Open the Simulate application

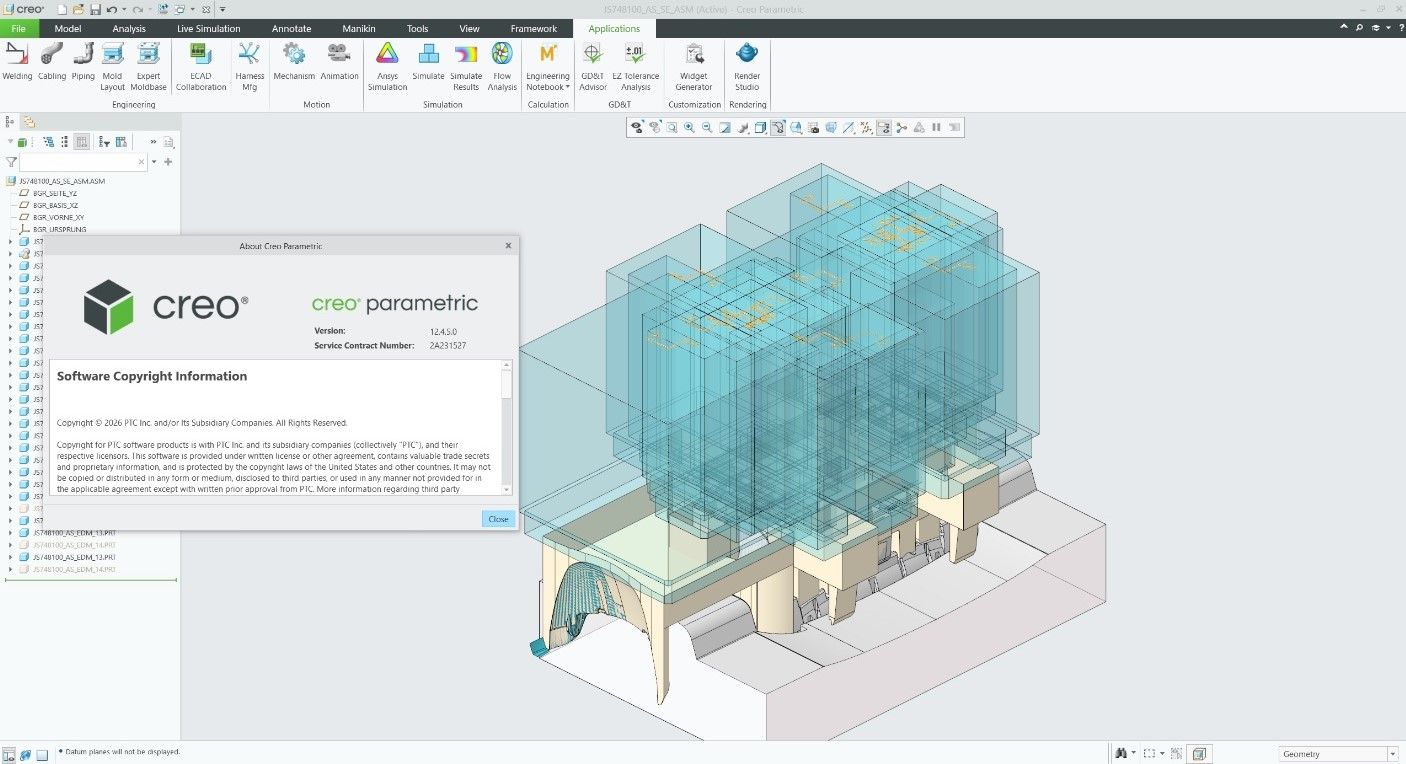[x=428, y=62]
